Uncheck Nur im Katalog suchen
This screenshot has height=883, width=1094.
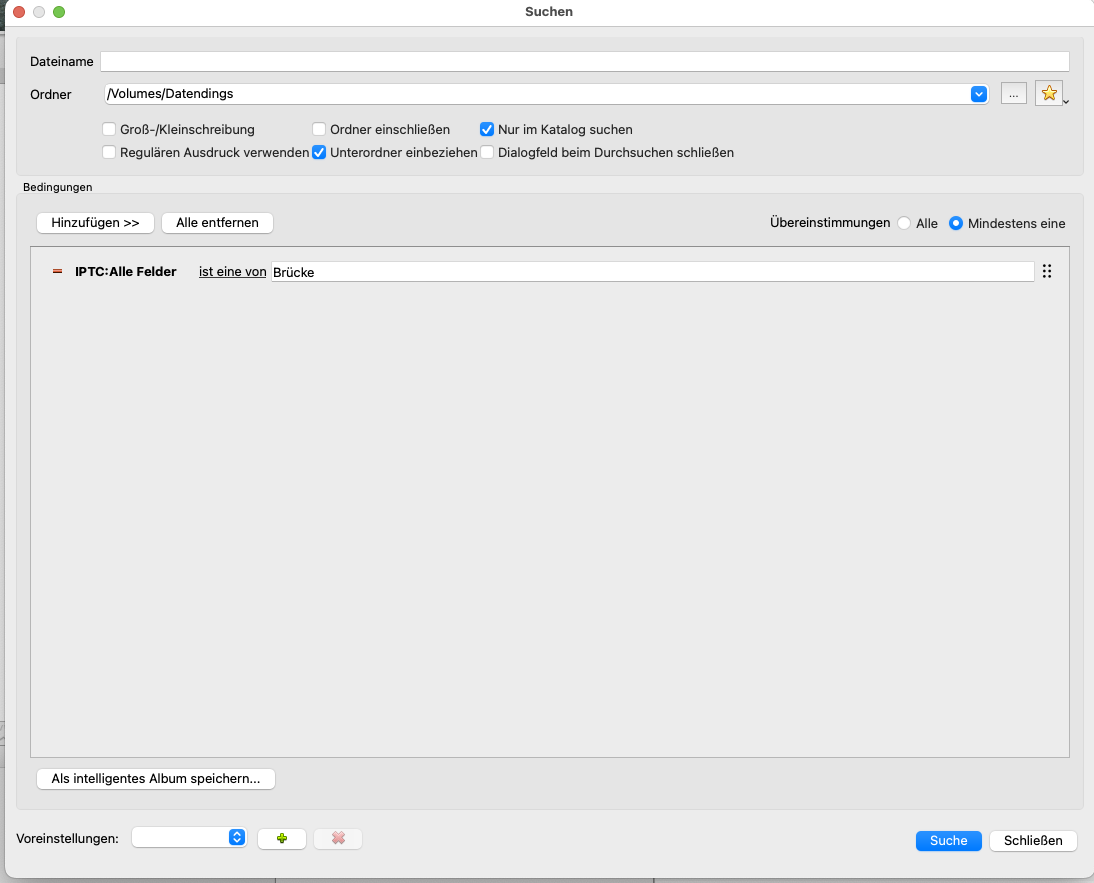(487, 129)
